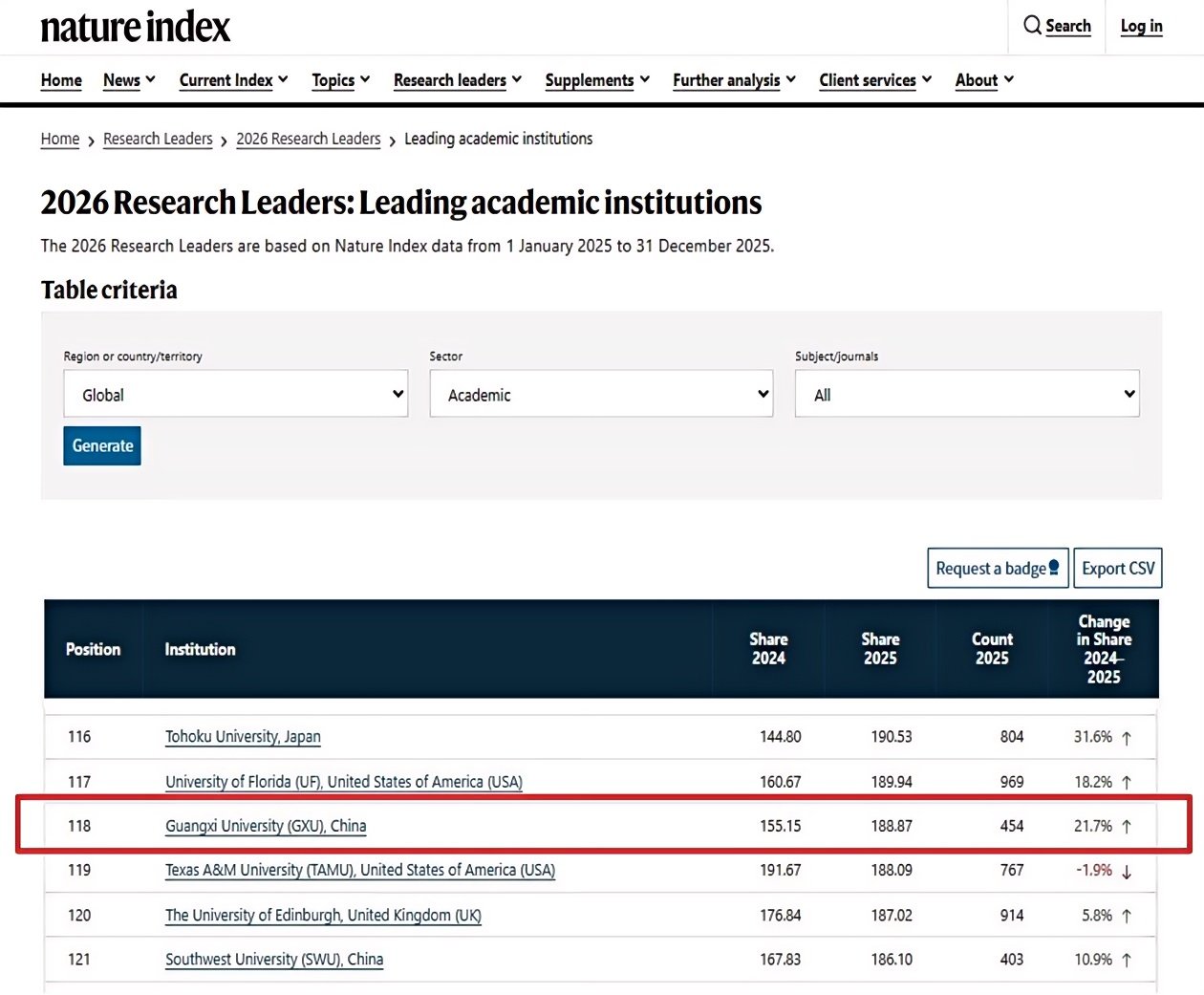Click the up arrow beside 21.7%
1204x995 pixels.
pos(1127,827)
